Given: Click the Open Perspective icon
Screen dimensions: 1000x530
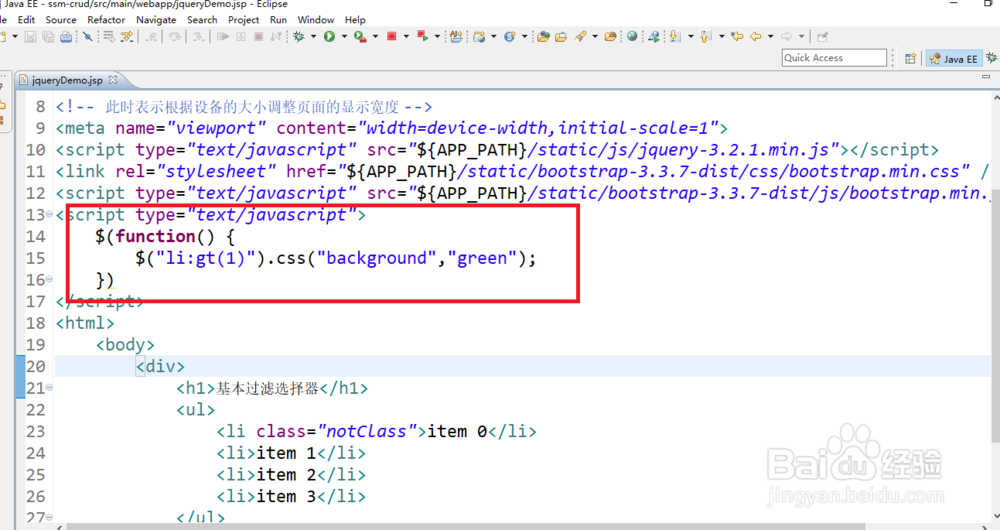Looking at the screenshot, I should [x=911, y=58].
